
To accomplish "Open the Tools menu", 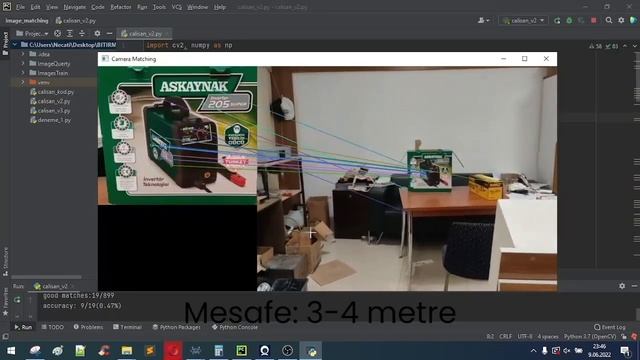I will (159, 7).
